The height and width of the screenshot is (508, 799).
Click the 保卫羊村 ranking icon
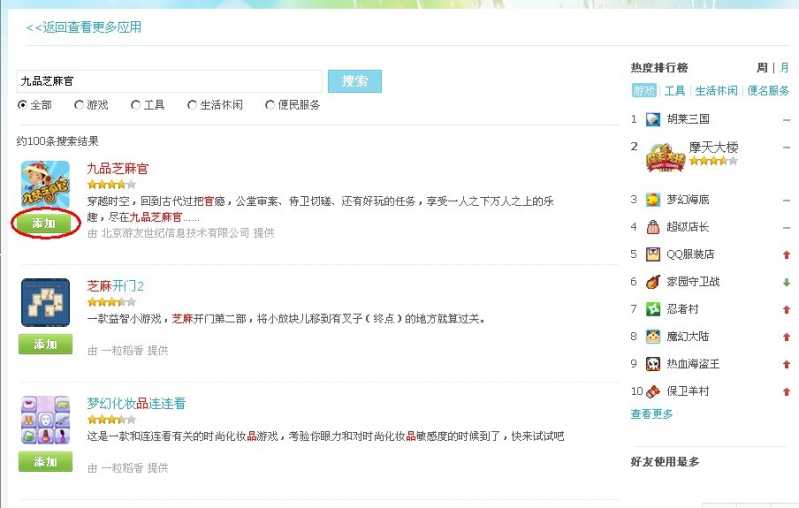(653, 391)
